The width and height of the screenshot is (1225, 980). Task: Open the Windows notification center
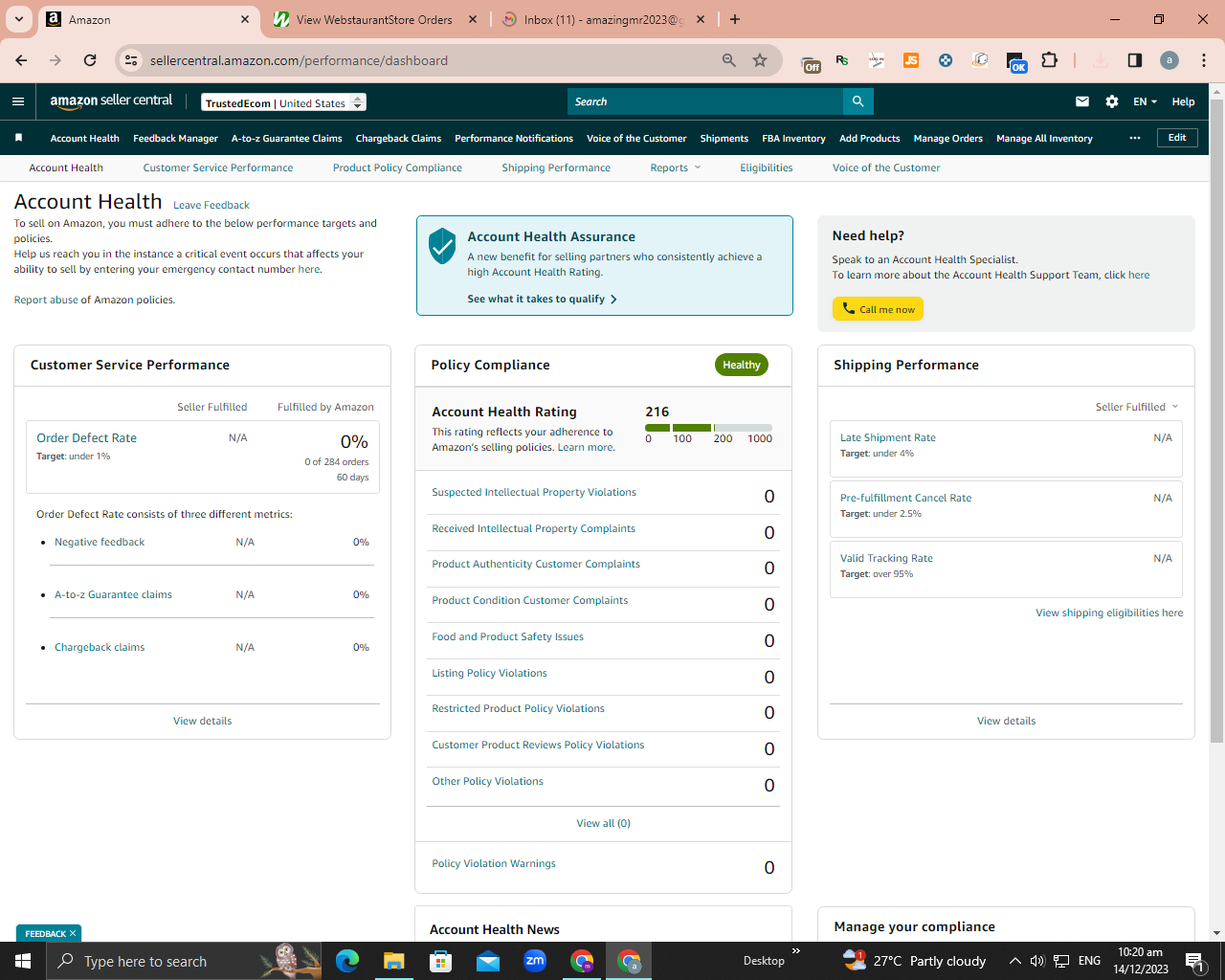pos(1193,961)
